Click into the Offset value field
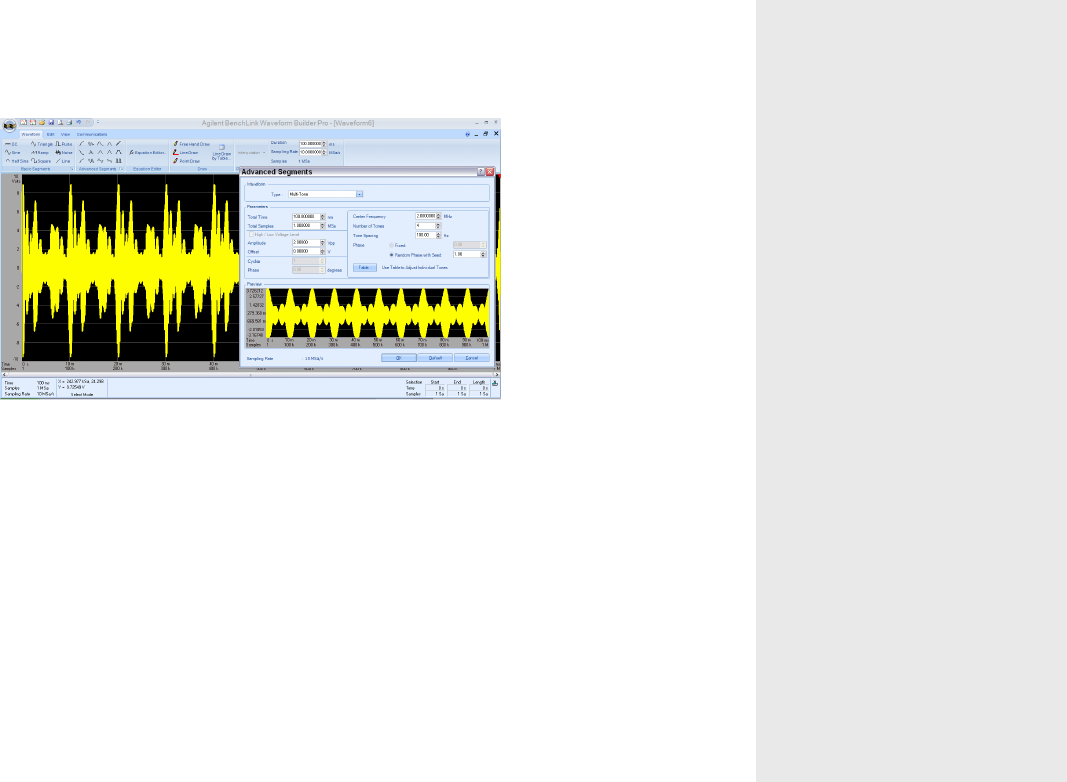The height and width of the screenshot is (782, 1067). pyautogui.click(x=306, y=251)
